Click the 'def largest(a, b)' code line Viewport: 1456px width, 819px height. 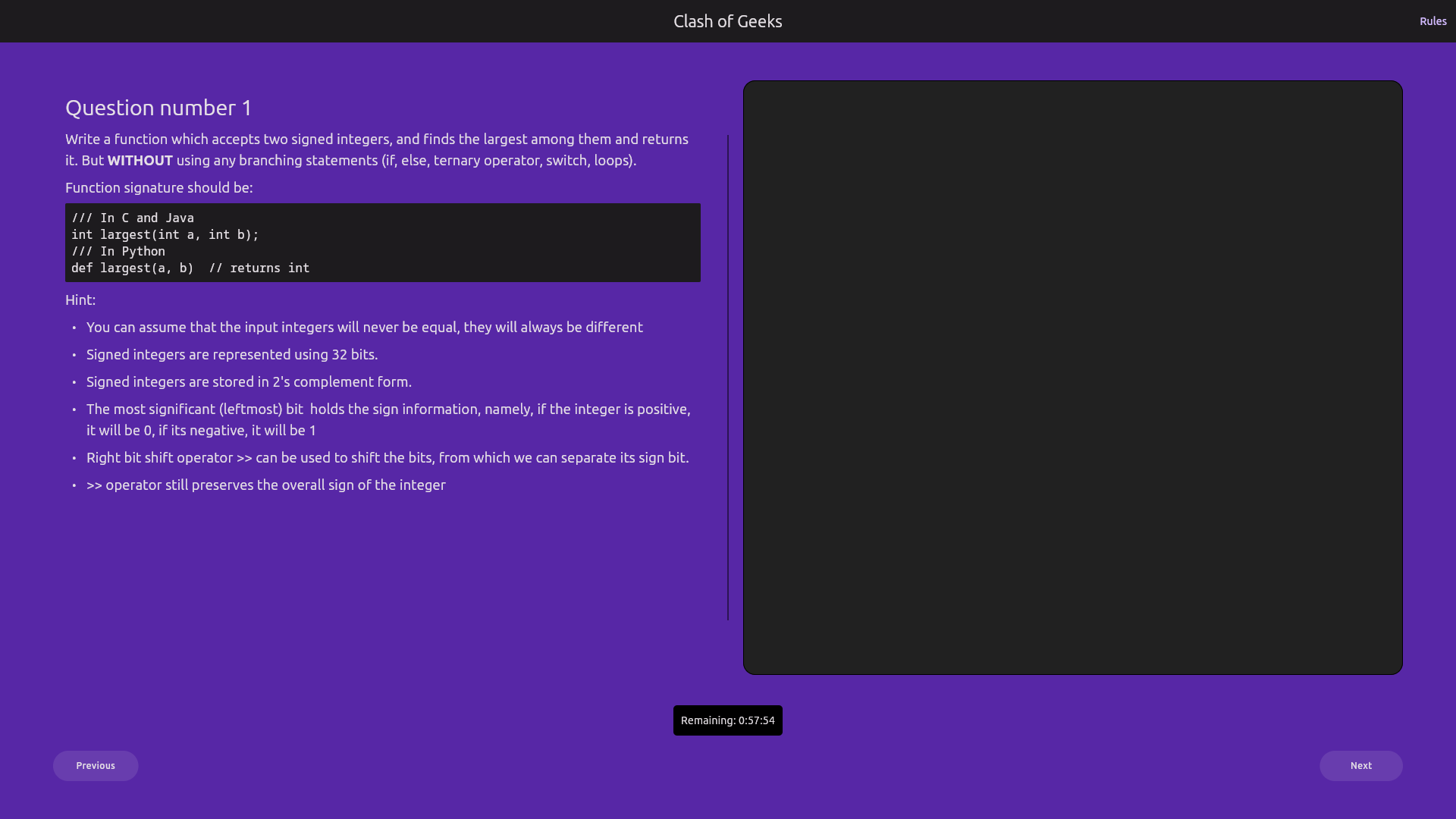coord(133,268)
